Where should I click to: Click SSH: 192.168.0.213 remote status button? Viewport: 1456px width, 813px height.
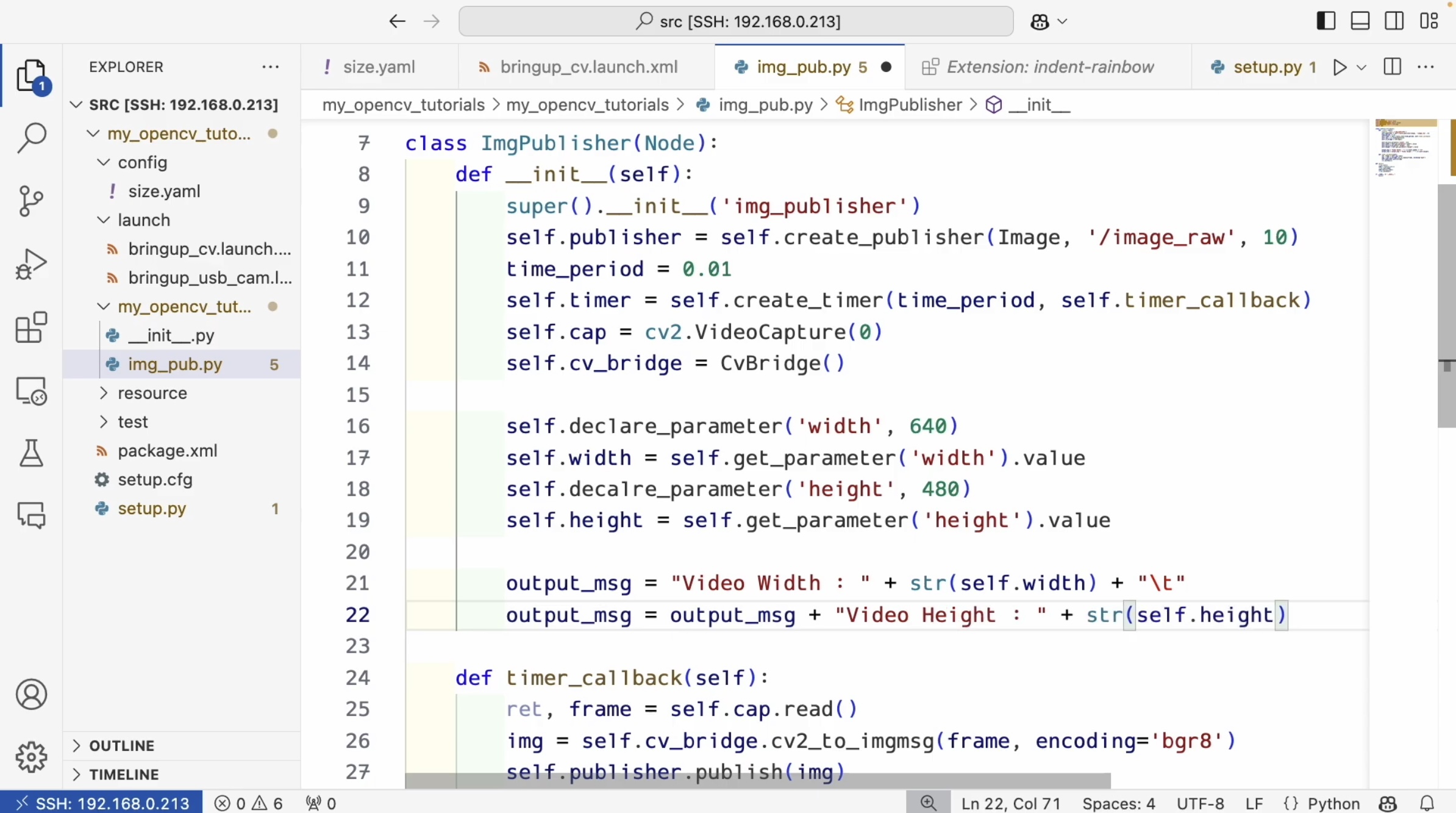point(102,803)
